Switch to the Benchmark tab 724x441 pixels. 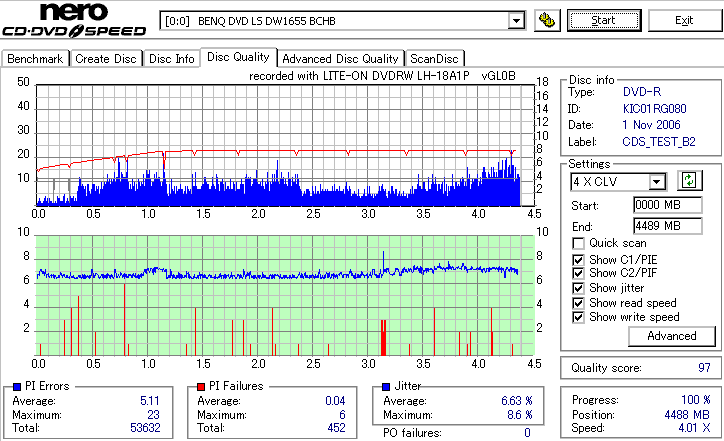coord(35,59)
